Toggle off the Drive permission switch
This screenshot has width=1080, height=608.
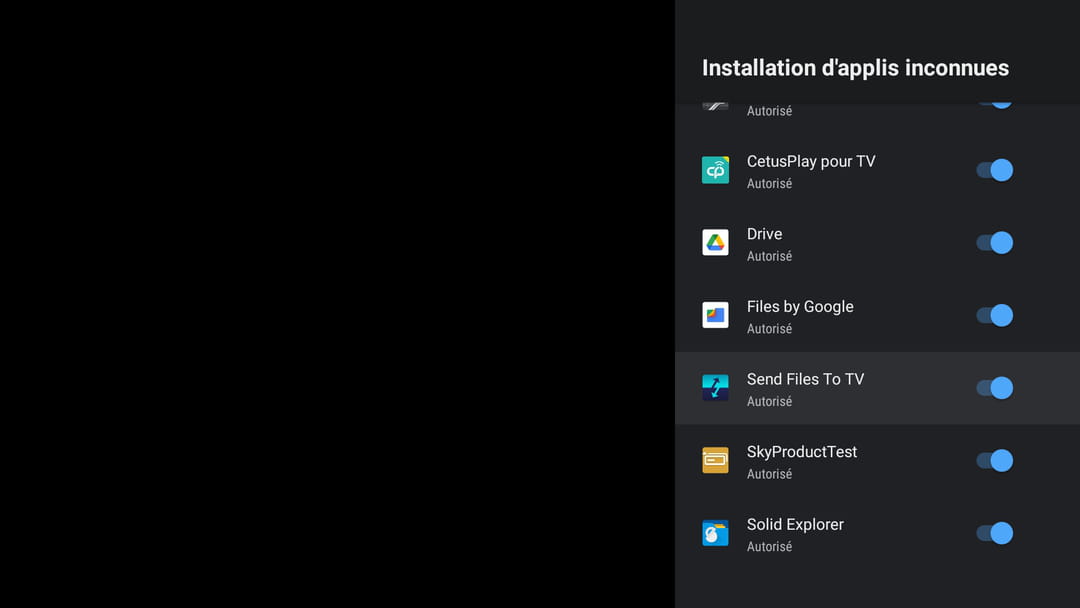click(x=994, y=243)
